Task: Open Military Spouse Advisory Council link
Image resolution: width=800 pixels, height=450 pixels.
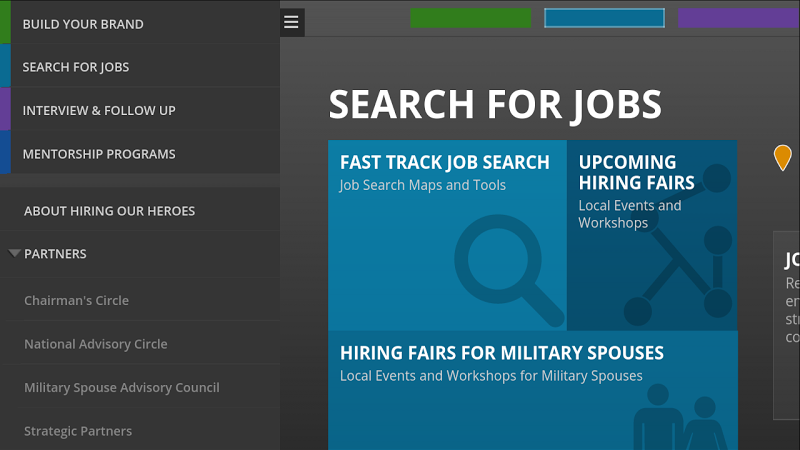Action: pyautogui.click(x=122, y=387)
